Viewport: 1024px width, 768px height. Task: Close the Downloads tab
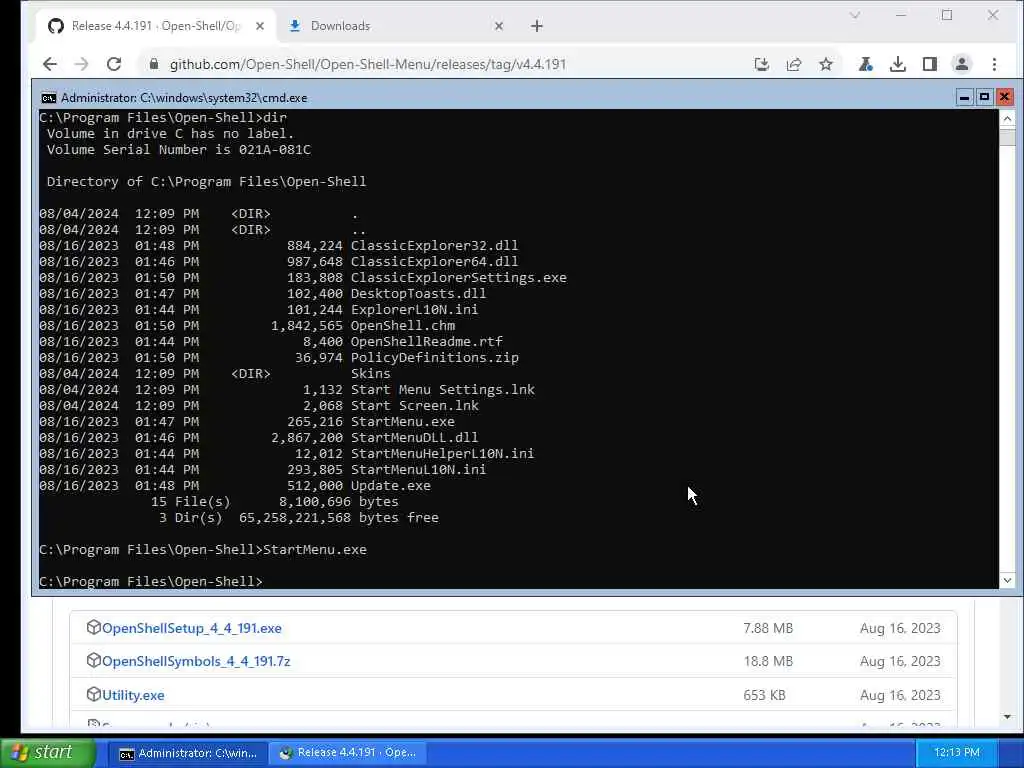click(499, 26)
